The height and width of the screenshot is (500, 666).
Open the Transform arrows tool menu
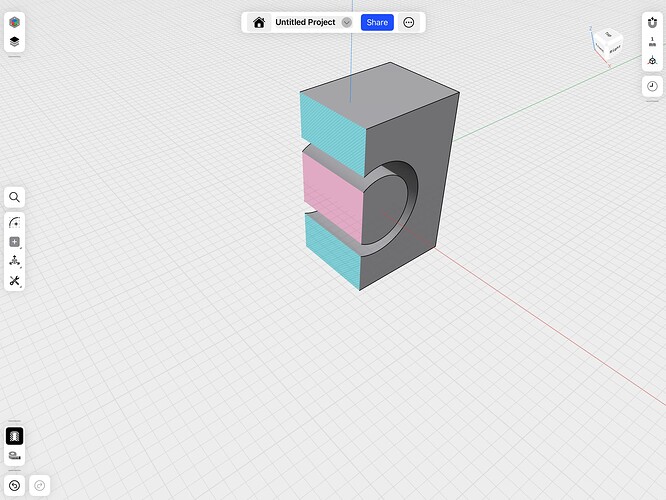(x=14, y=261)
